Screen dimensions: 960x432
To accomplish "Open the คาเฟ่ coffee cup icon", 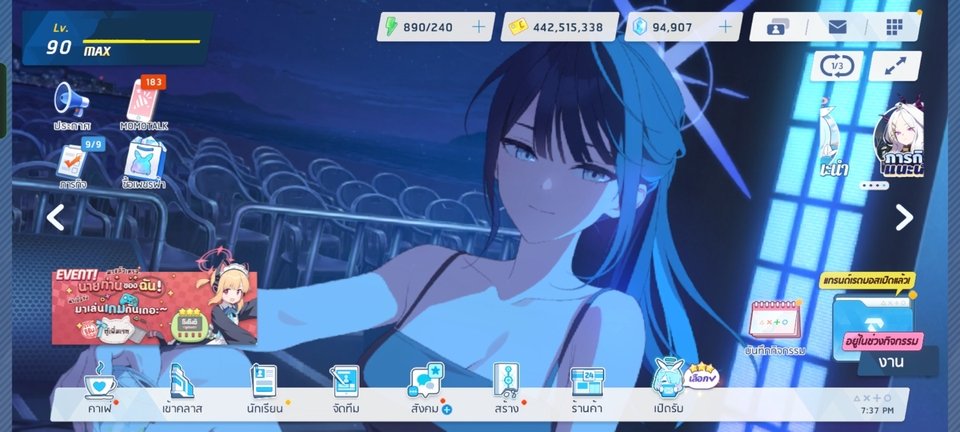I will coord(98,388).
